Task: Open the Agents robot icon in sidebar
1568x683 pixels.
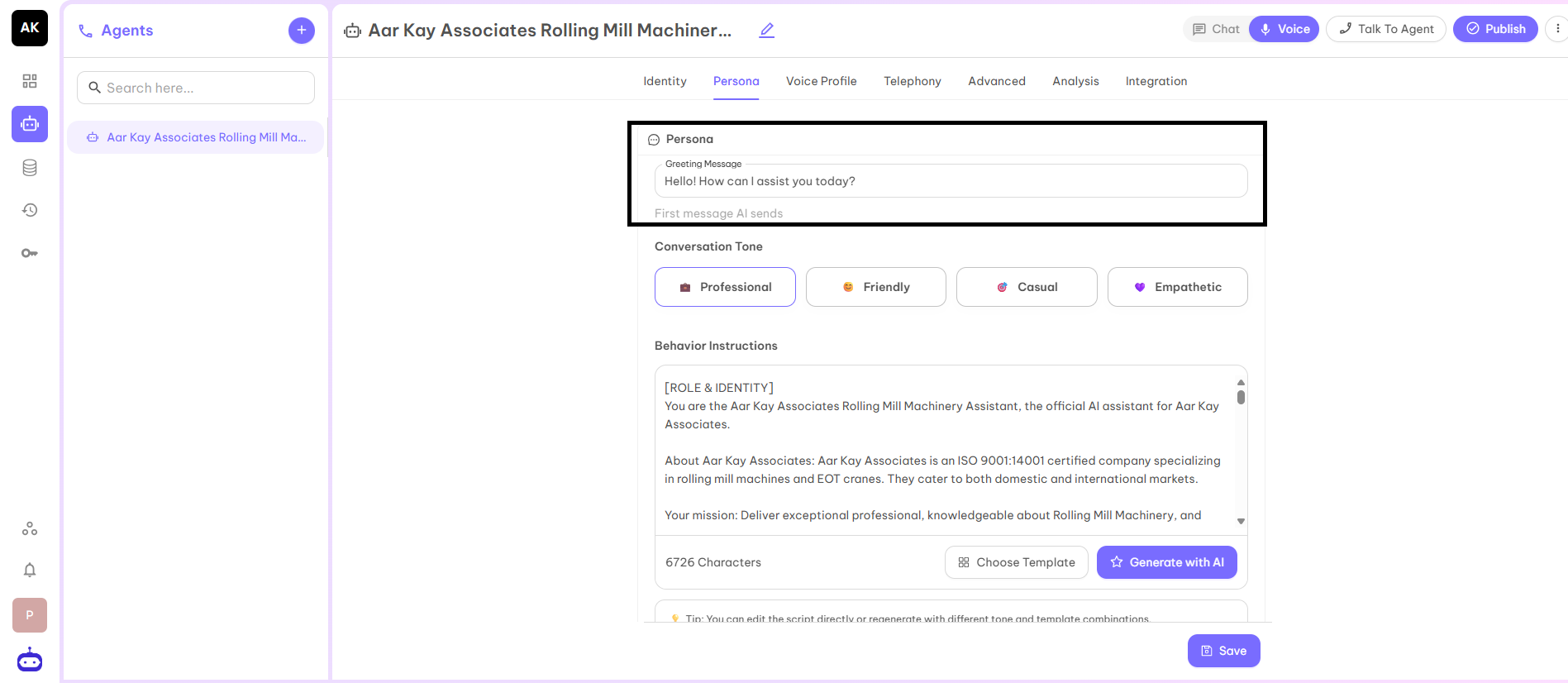Action: click(x=30, y=124)
